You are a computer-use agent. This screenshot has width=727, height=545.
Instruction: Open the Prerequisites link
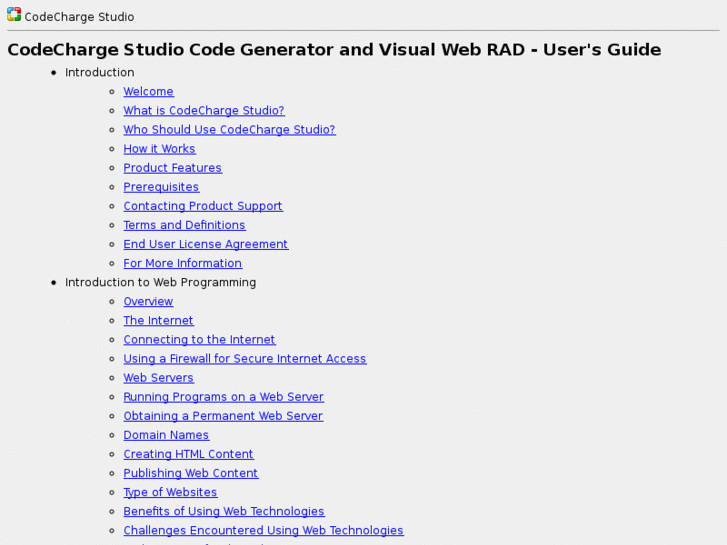(161, 187)
